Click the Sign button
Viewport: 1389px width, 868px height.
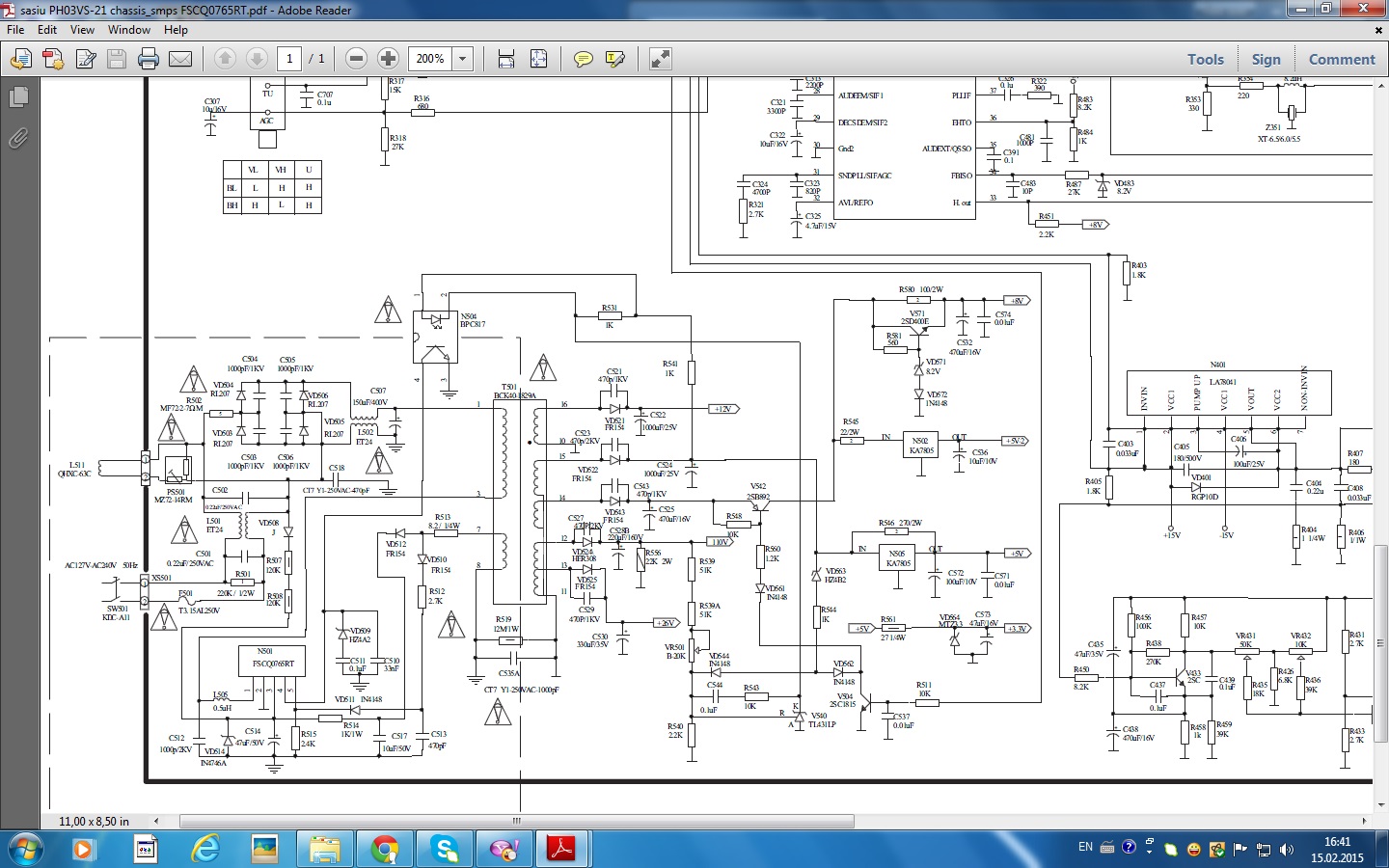click(x=1266, y=60)
